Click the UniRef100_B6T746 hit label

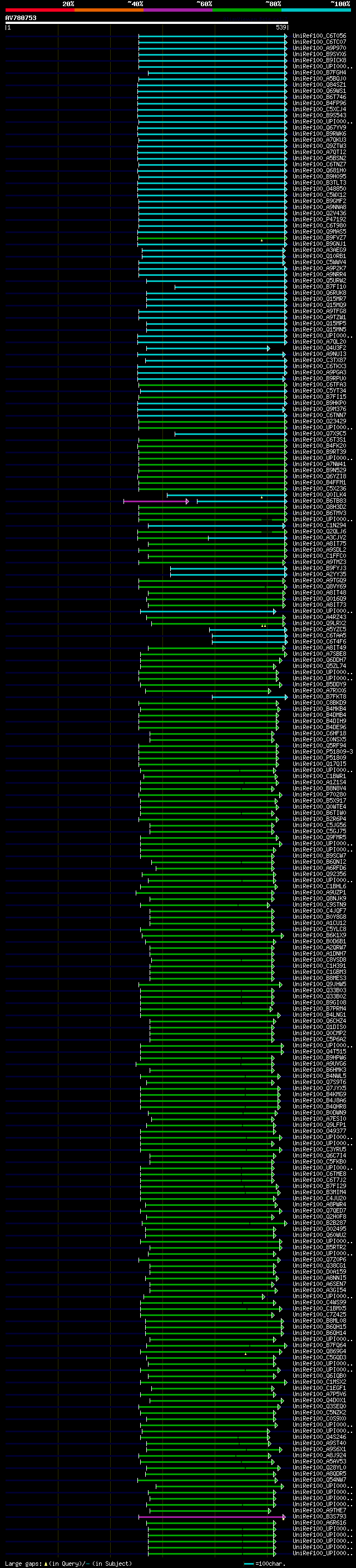[319, 97]
